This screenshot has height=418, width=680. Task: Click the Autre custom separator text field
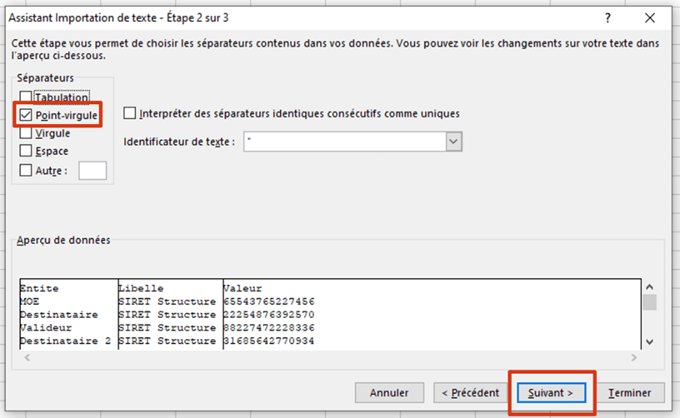92,170
